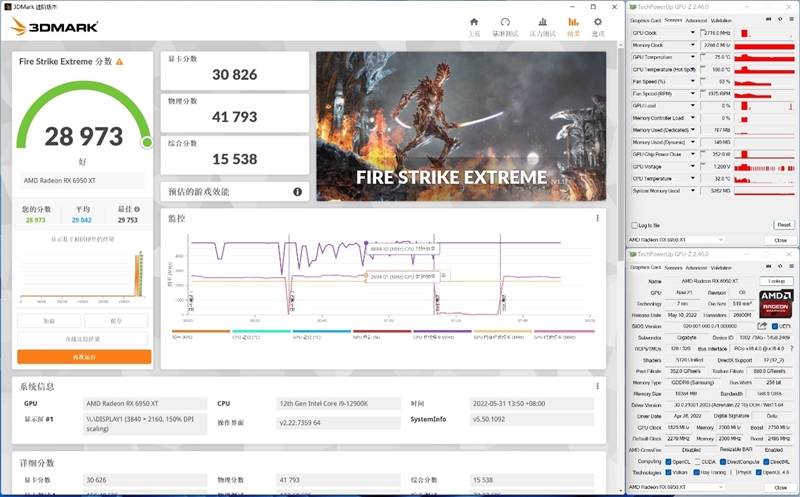Click refresh icon in GPU-Z Graphics Card window
This screenshot has height=497, width=800.
pyautogui.click(x=780, y=266)
